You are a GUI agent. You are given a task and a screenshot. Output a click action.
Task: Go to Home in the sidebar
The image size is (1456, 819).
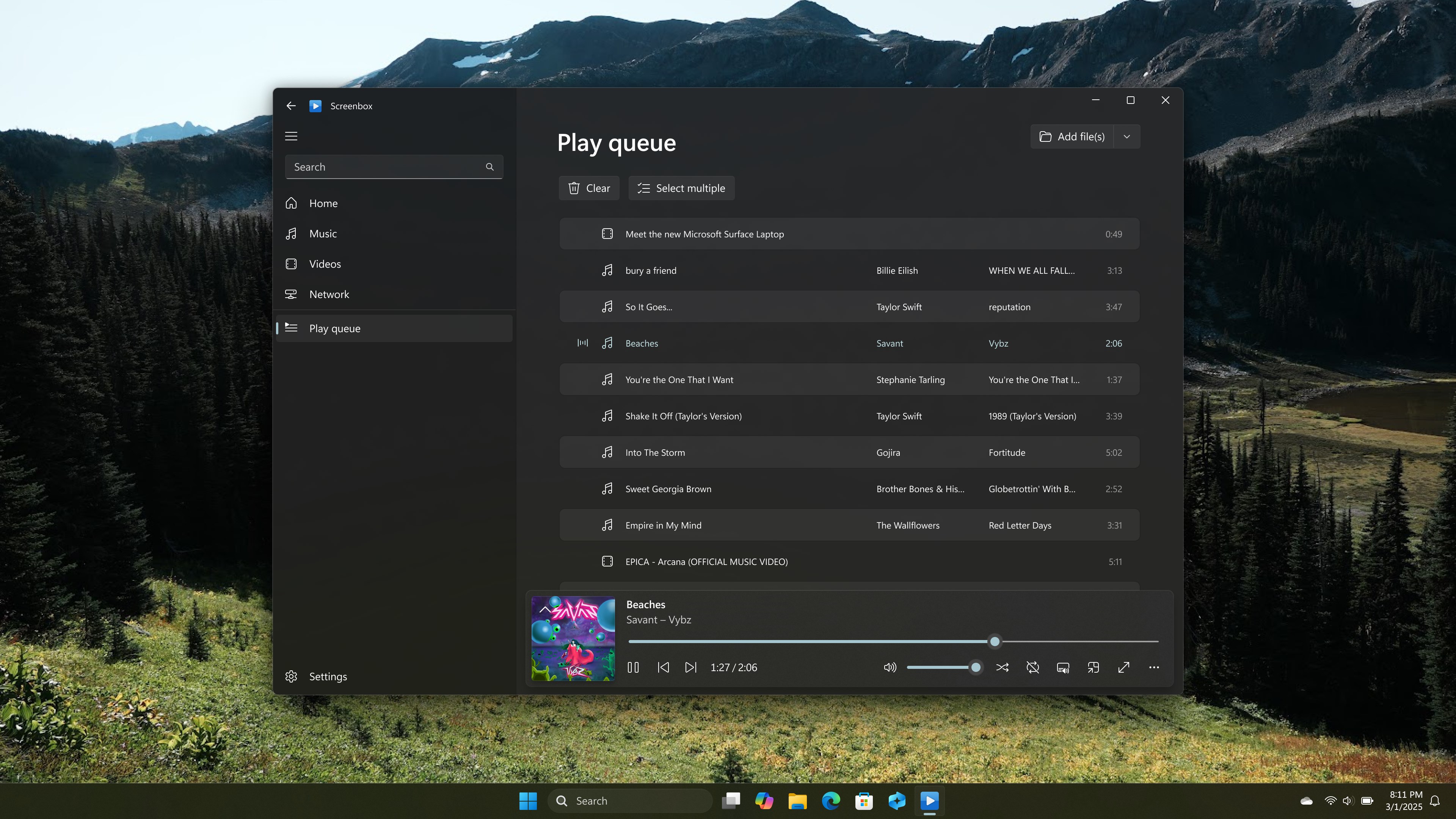coord(323,203)
